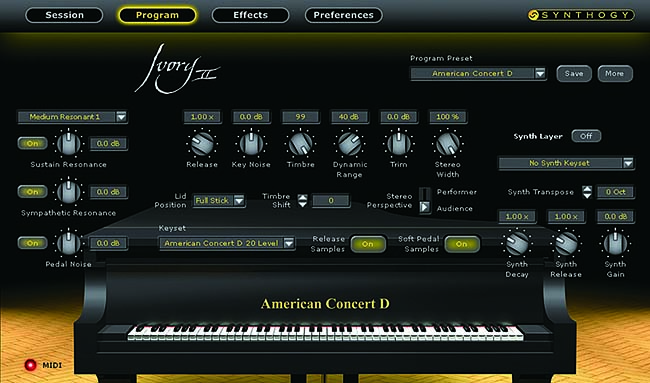Click the Stereo Width knob
Image resolution: width=650 pixels, height=383 pixels.
pos(448,144)
